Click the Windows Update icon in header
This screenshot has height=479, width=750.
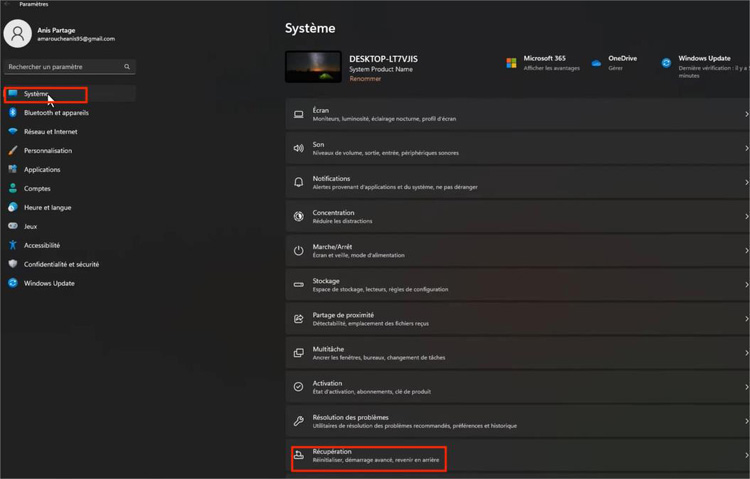666,63
